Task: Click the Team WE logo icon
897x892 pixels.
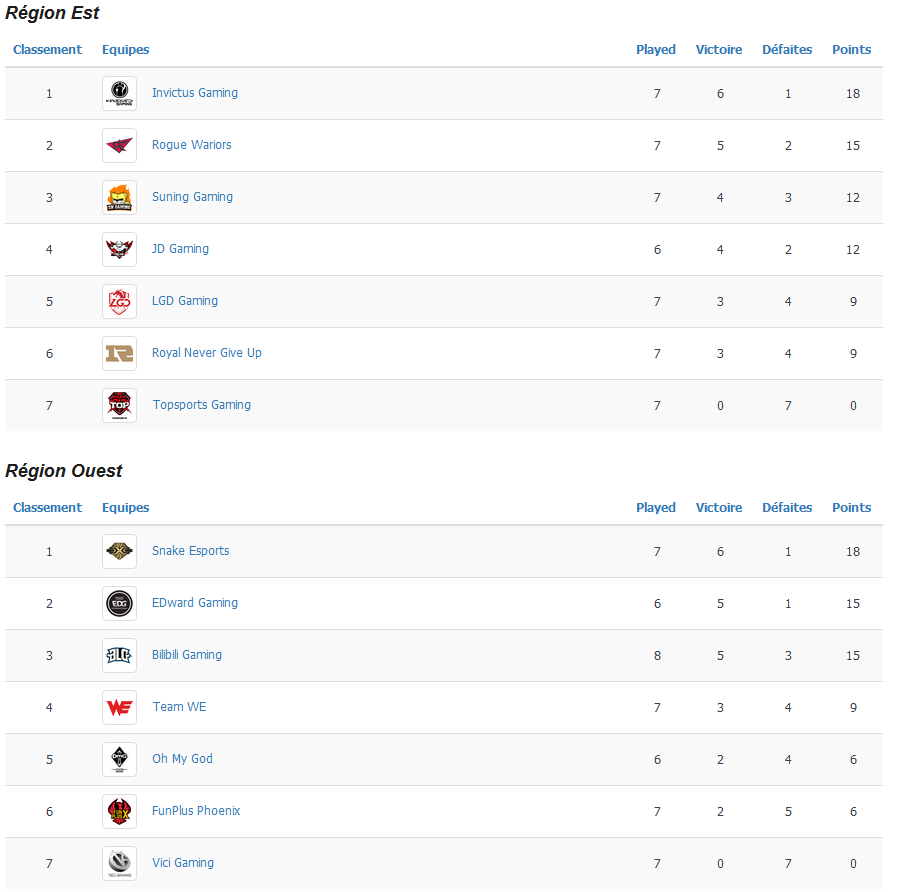Action: pos(120,708)
